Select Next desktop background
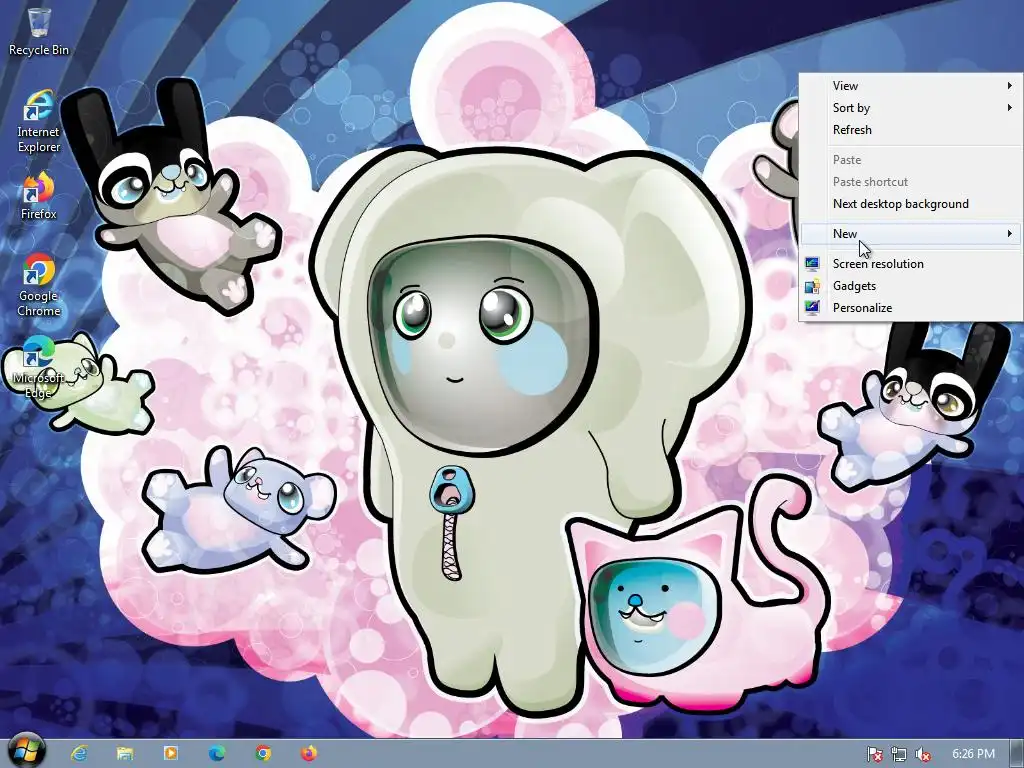Screen dimensions: 1024x768 pos(910,204)
